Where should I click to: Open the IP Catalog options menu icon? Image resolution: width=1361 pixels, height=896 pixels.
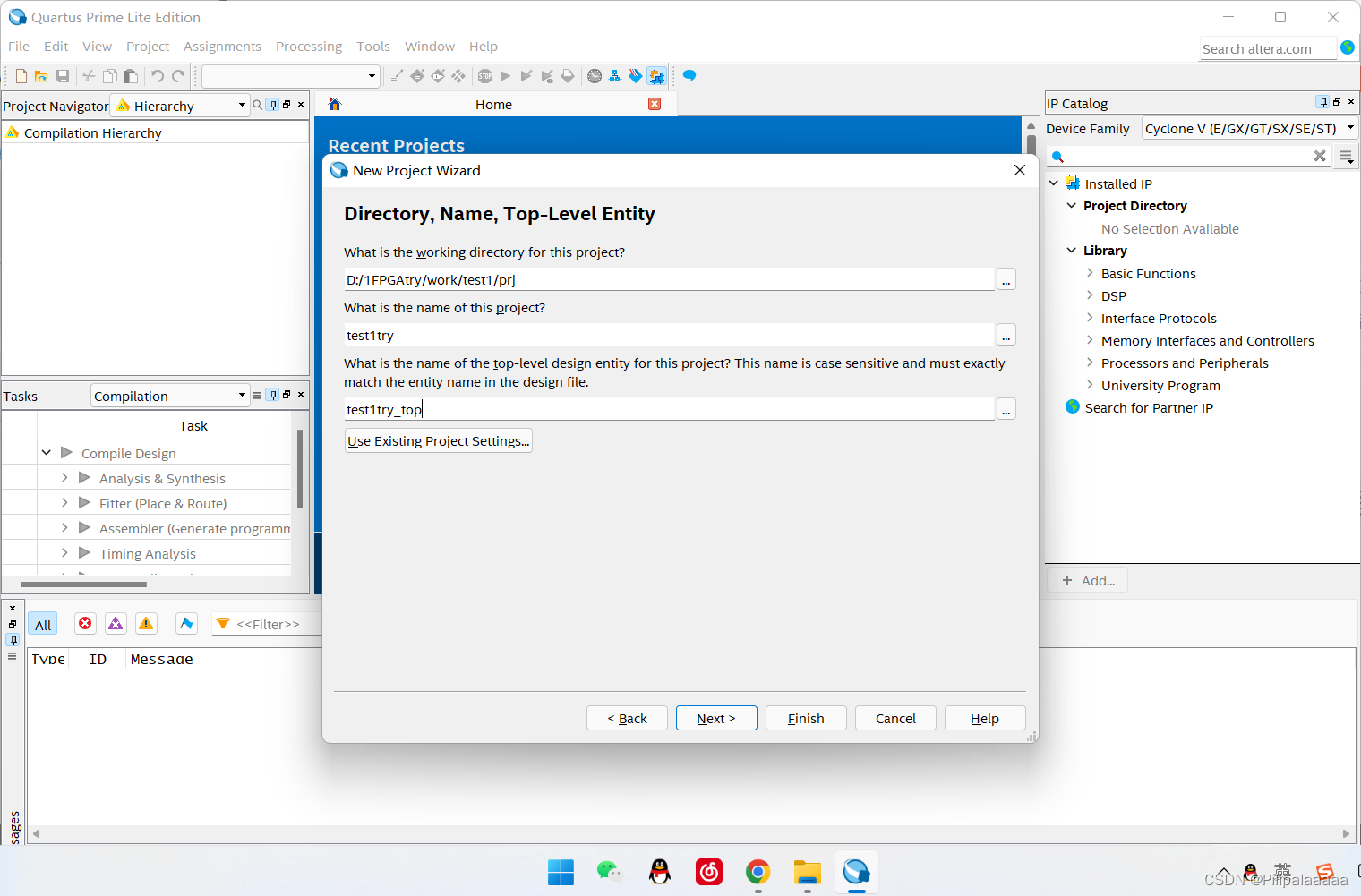[x=1346, y=157]
